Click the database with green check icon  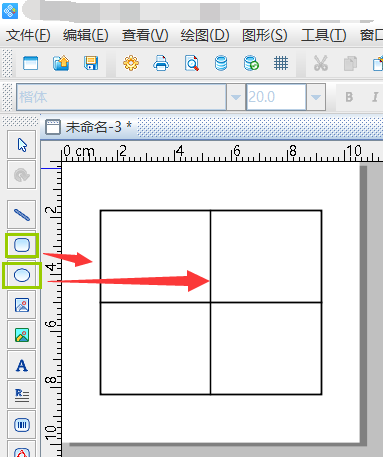(251, 63)
